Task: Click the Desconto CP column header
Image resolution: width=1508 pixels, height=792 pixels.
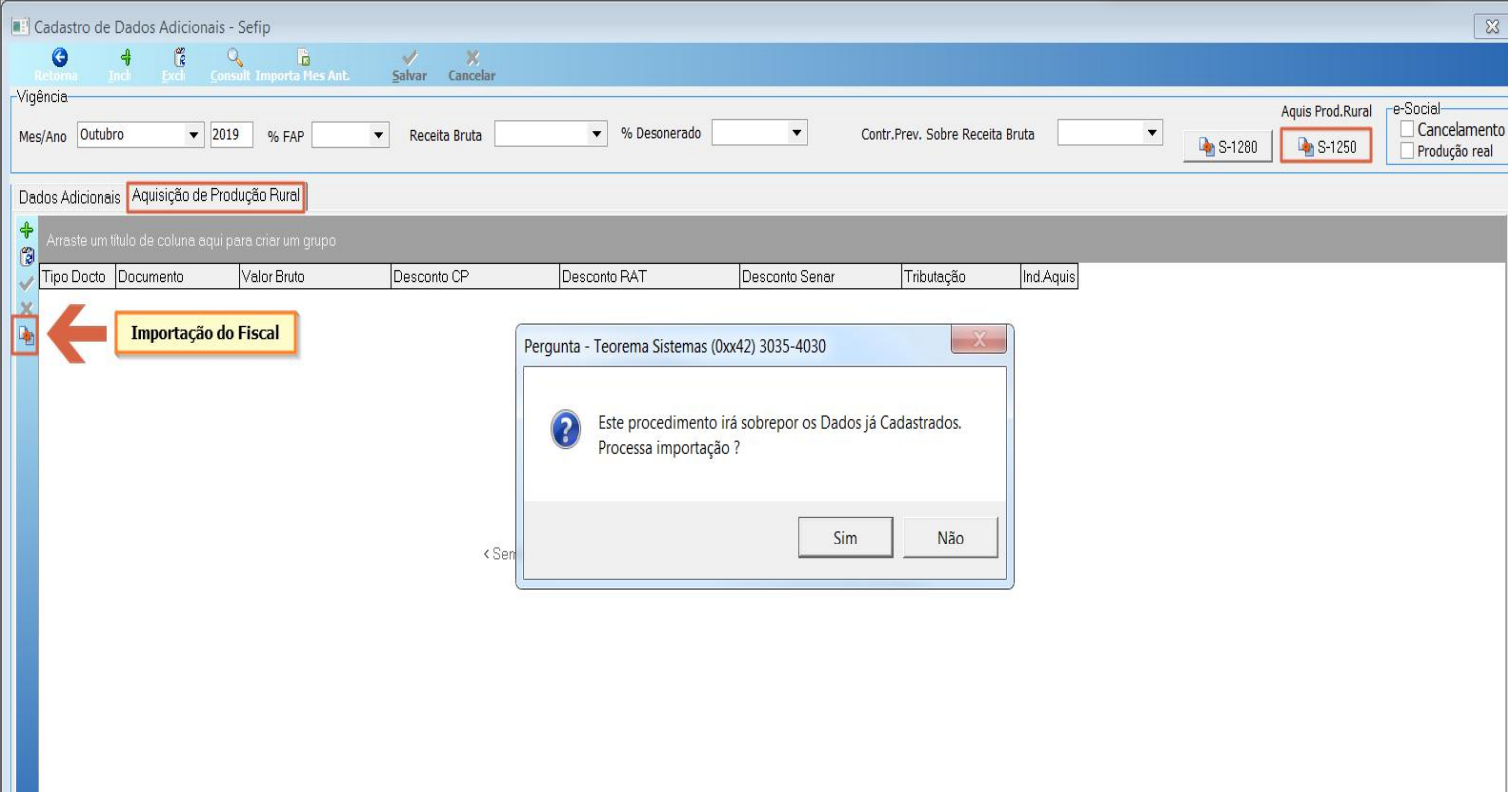Action: pyautogui.click(x=475, y=277)
